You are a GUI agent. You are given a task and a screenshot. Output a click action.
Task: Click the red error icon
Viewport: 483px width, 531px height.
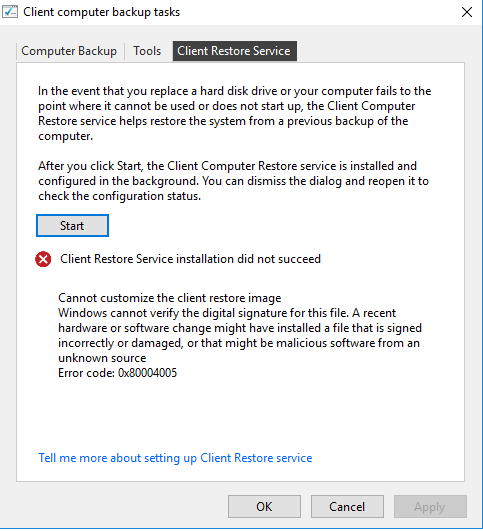coord(43,259)
